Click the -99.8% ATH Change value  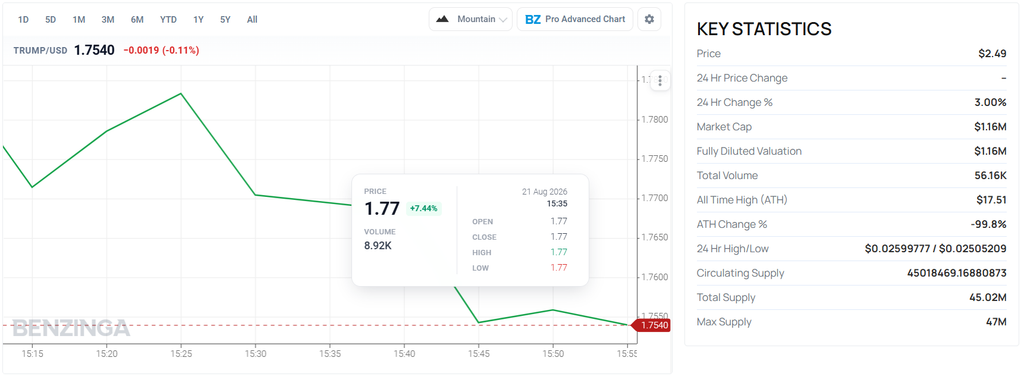click(x=989, y=224)
